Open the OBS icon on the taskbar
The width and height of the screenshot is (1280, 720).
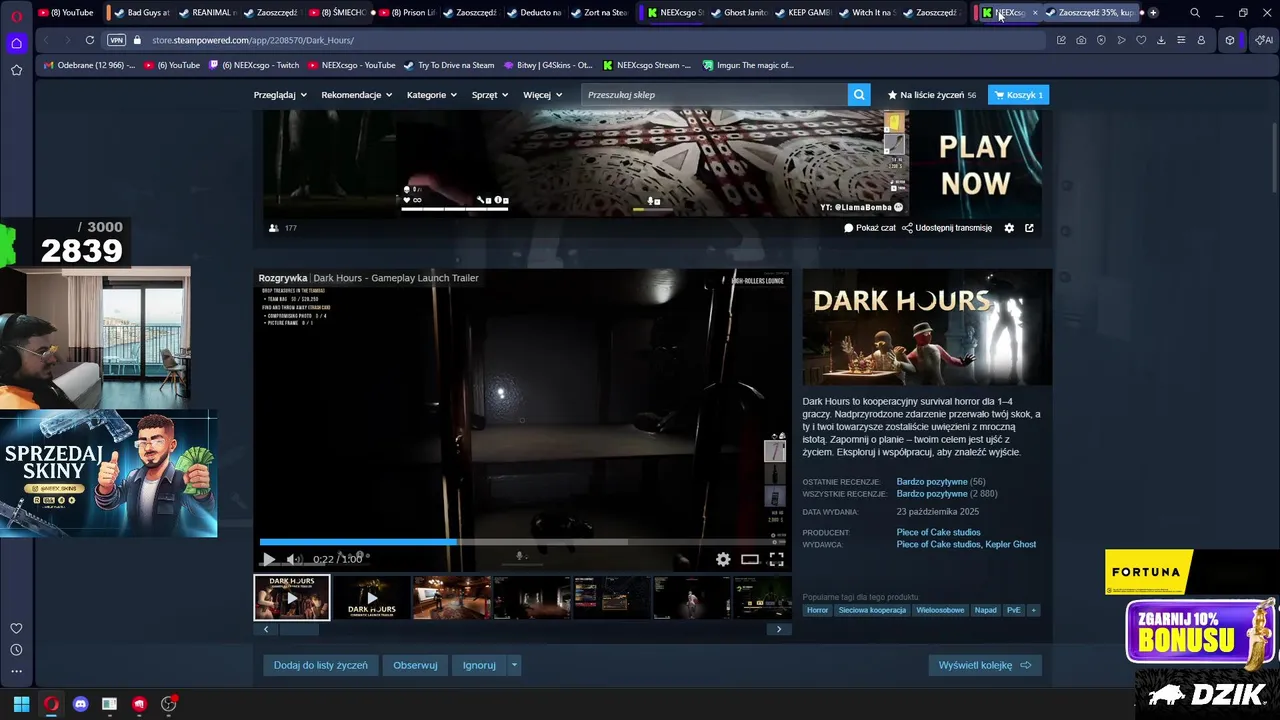coord(168,704)
